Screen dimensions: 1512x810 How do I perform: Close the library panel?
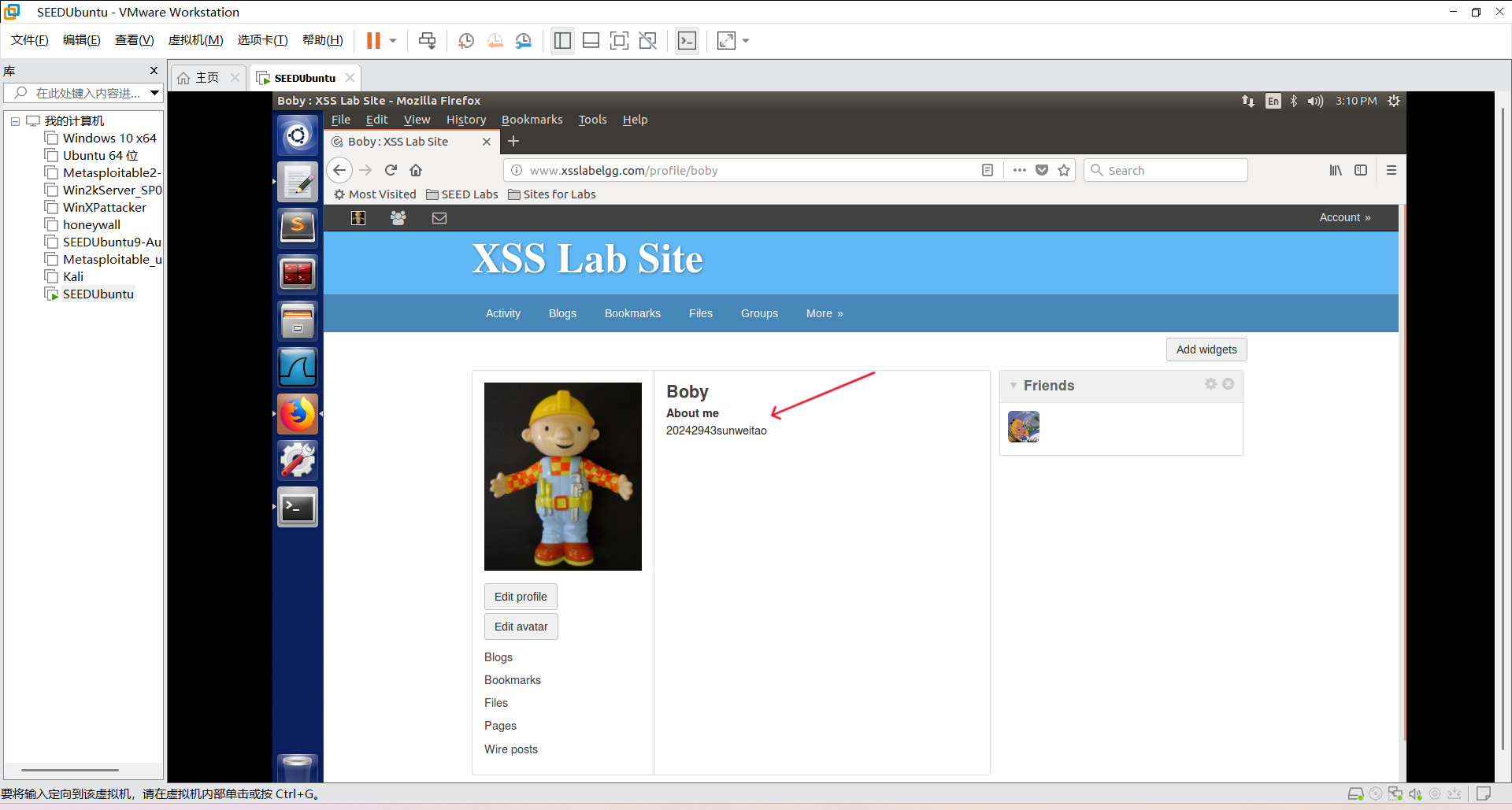pyautogui.click(x=154, y=71)
